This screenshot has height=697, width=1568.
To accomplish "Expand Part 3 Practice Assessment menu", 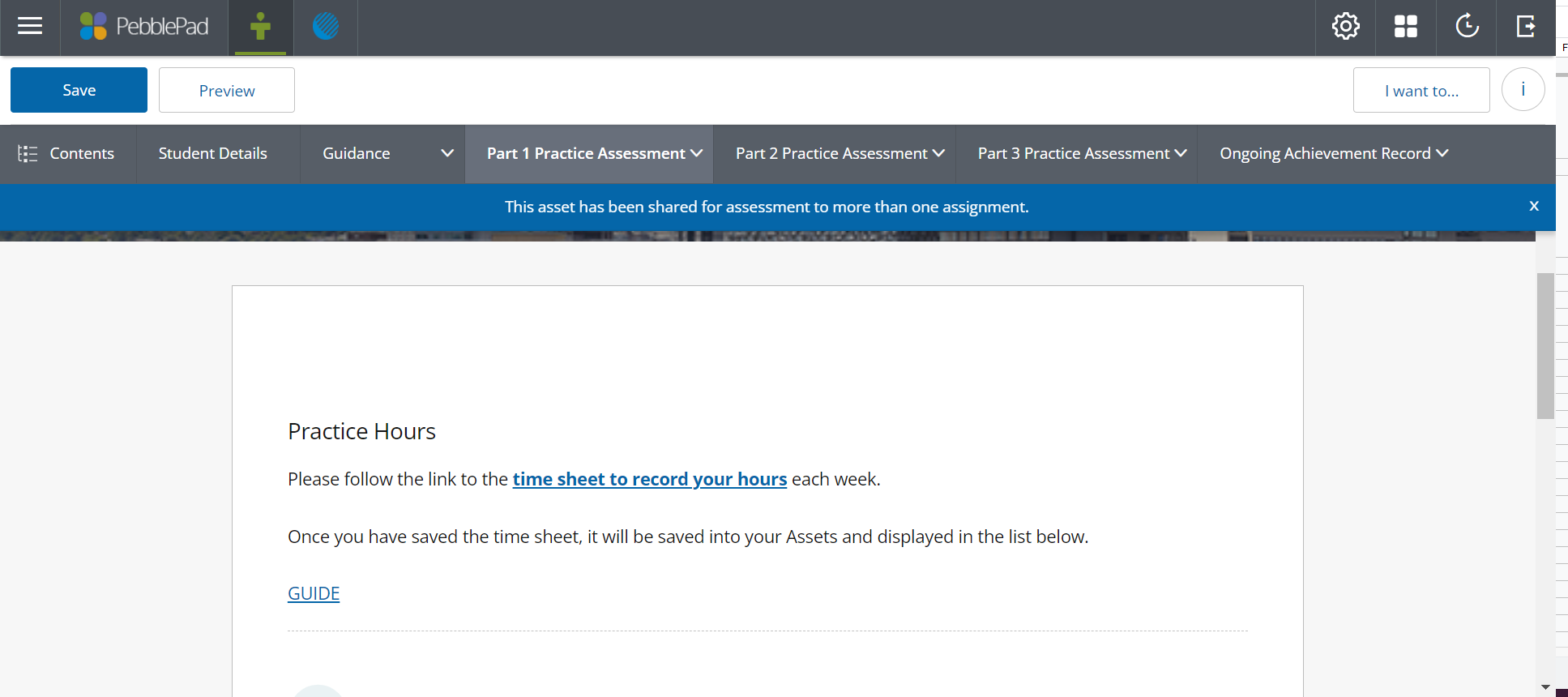I will click(x=1082, y=153).
